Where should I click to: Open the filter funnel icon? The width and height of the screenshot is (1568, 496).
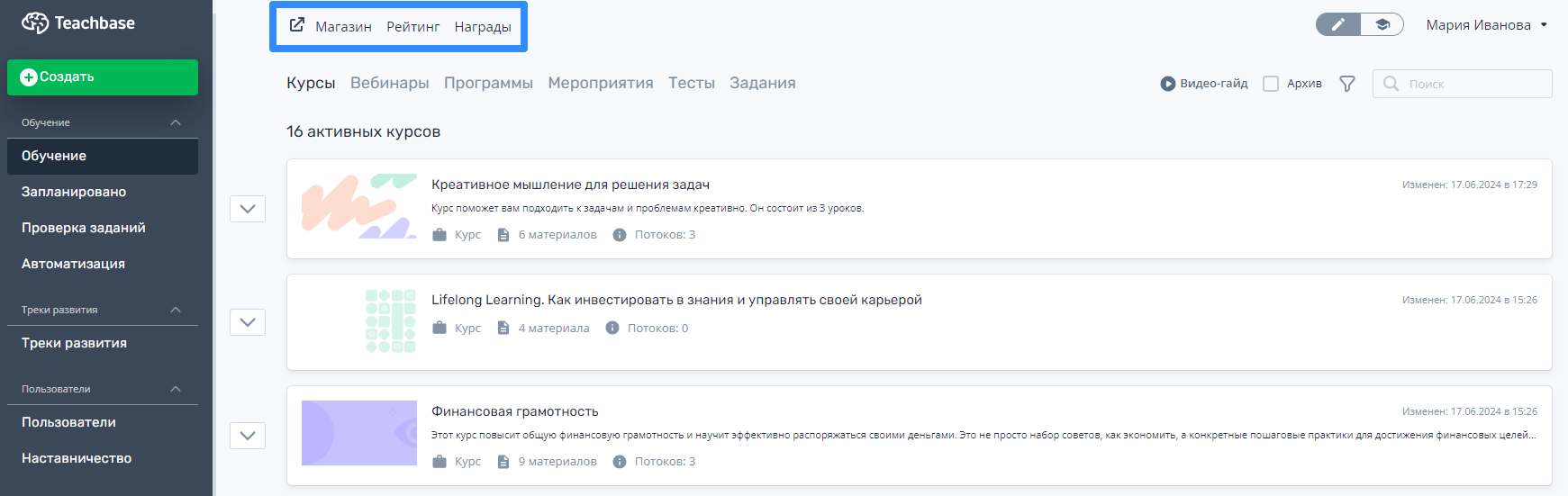[1347, 84]
